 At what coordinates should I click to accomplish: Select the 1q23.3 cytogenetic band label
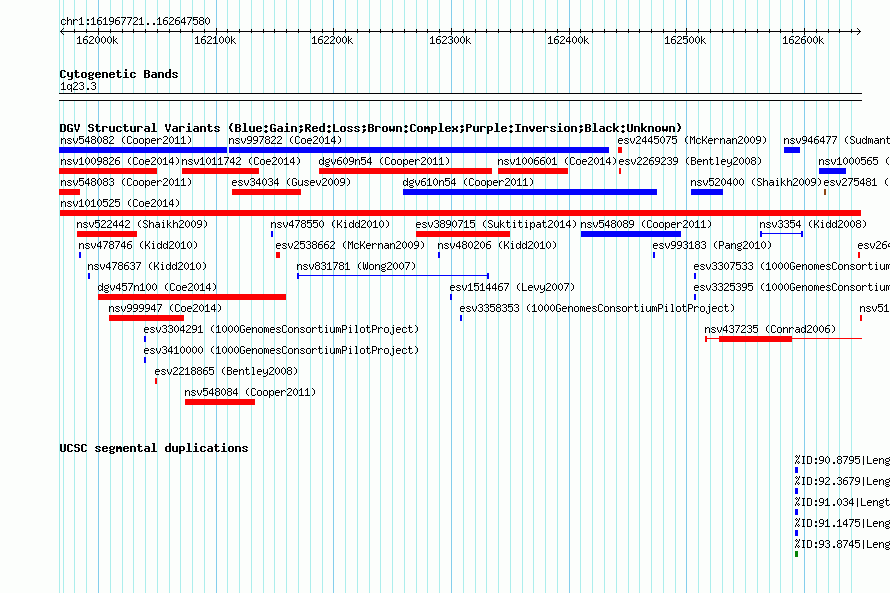(78, 86)
